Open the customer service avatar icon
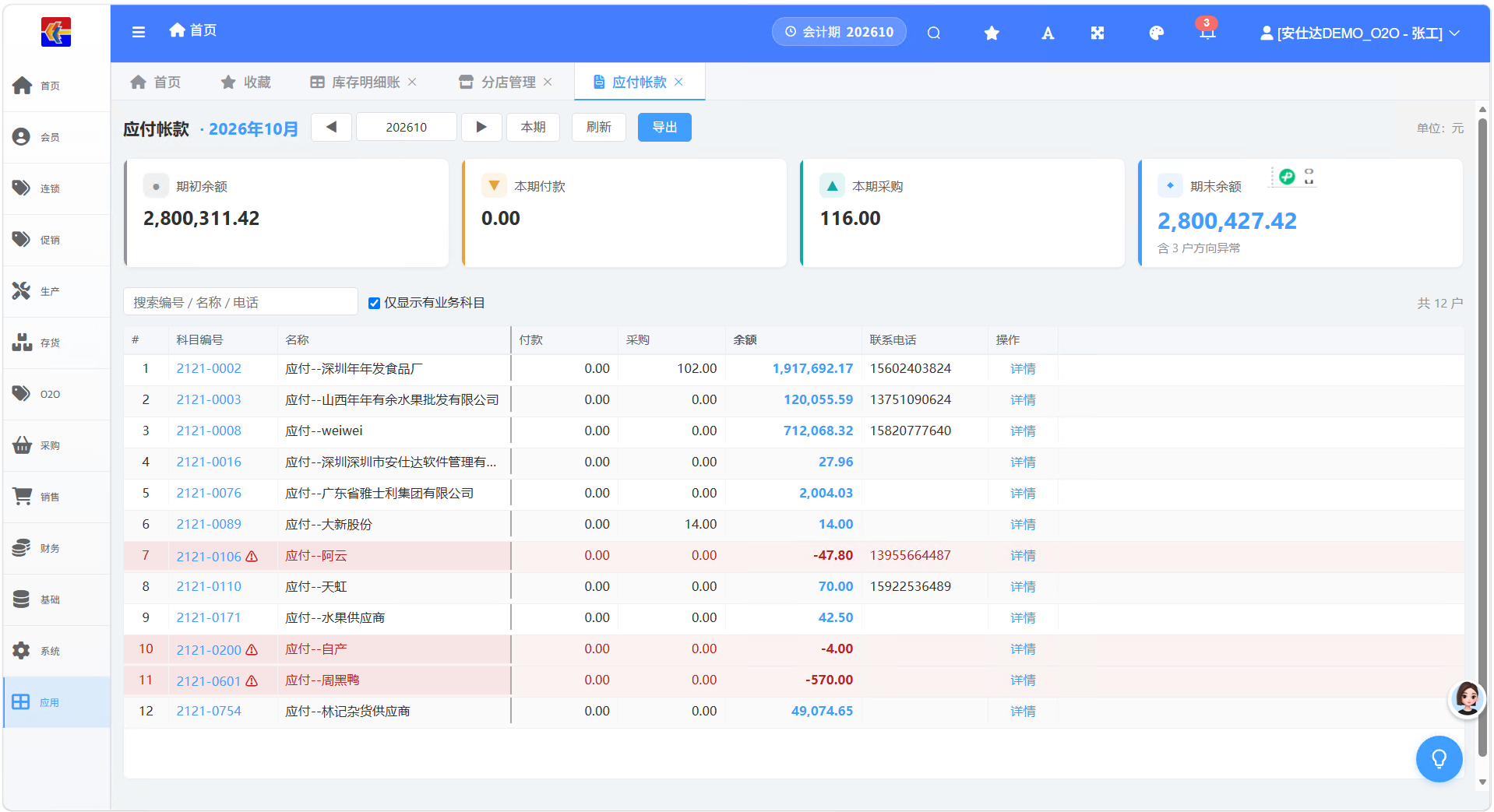Viewport: 1494px width, 812px height. click(1468, 698)
